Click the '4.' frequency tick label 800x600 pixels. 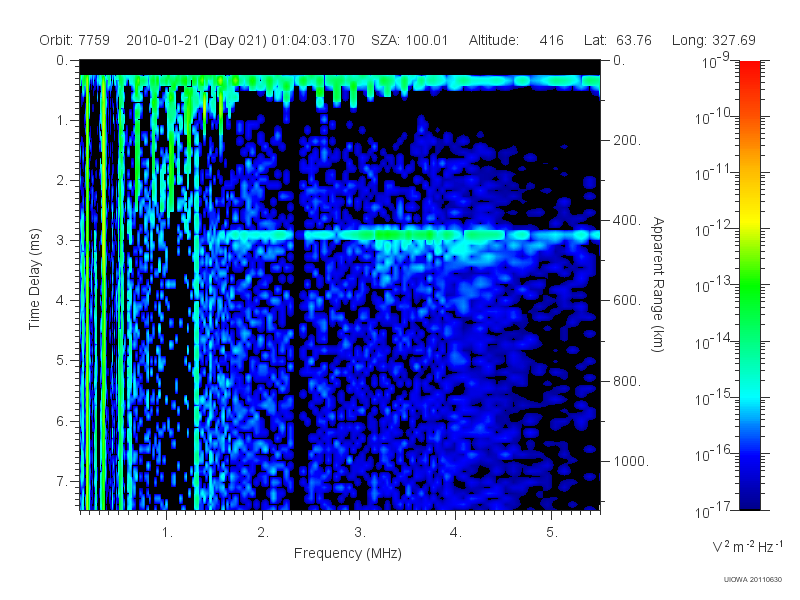click(455, 533)
